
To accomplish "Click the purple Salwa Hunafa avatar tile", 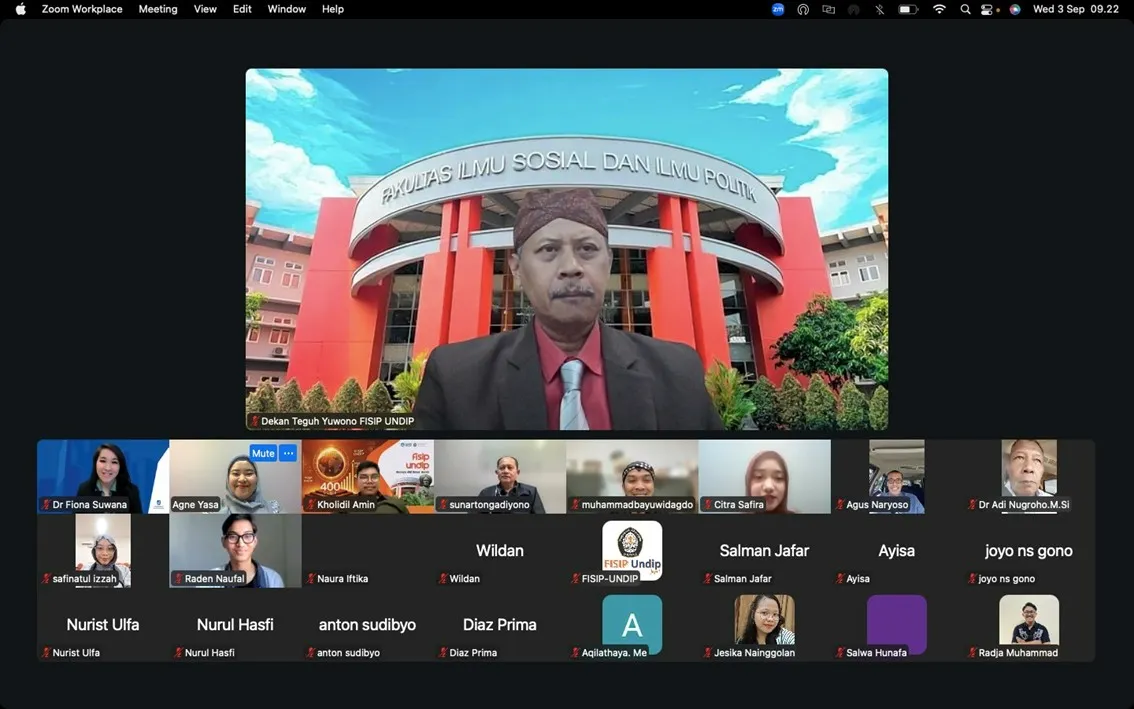I will [x=896, y=624].
